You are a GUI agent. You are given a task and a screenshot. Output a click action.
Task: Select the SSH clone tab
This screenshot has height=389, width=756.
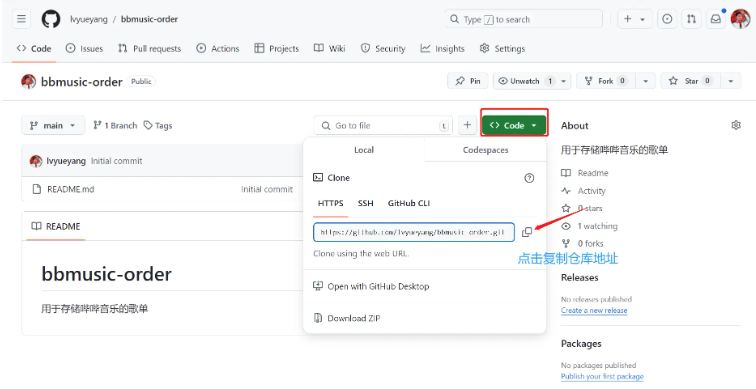tap(365, 203)
